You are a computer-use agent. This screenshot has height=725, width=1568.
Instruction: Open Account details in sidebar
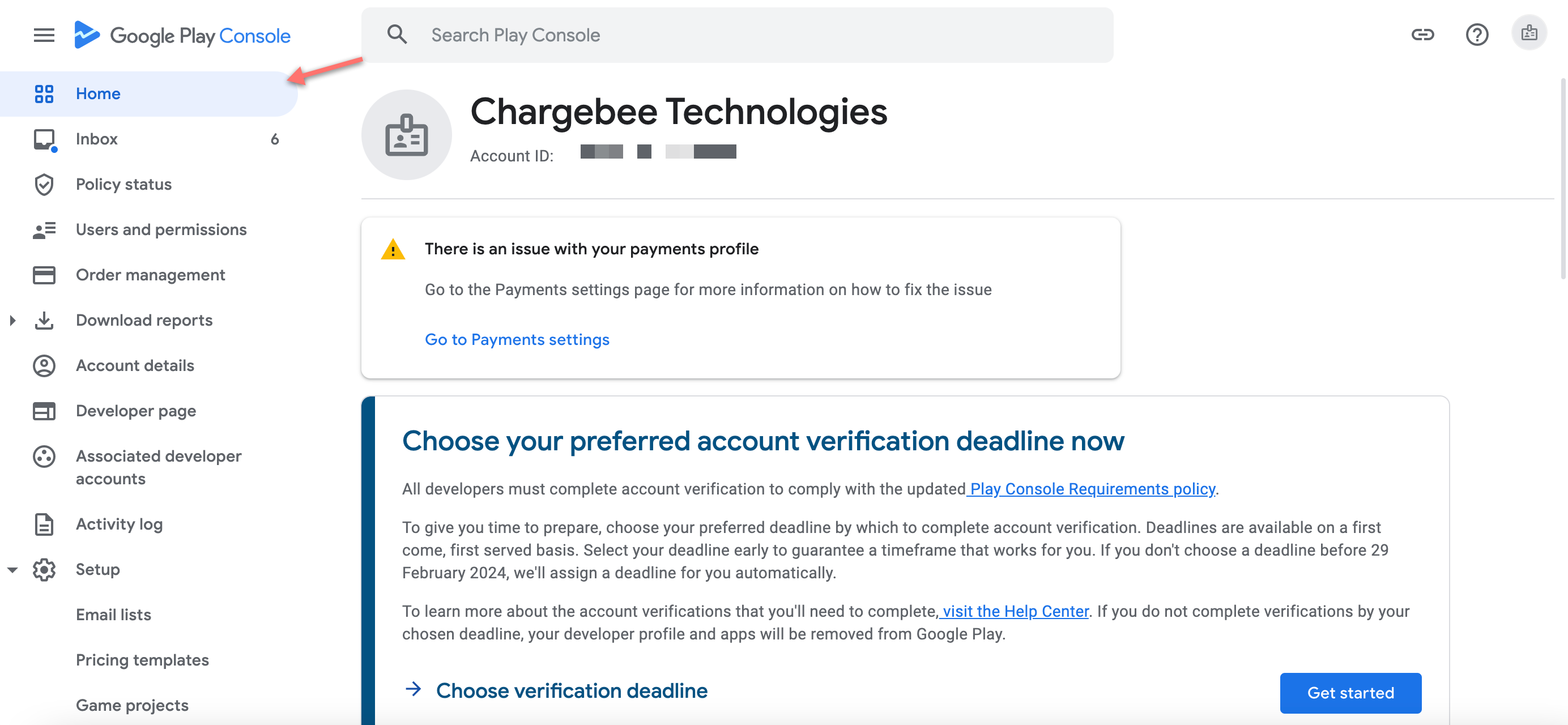(x=134, y=366)
